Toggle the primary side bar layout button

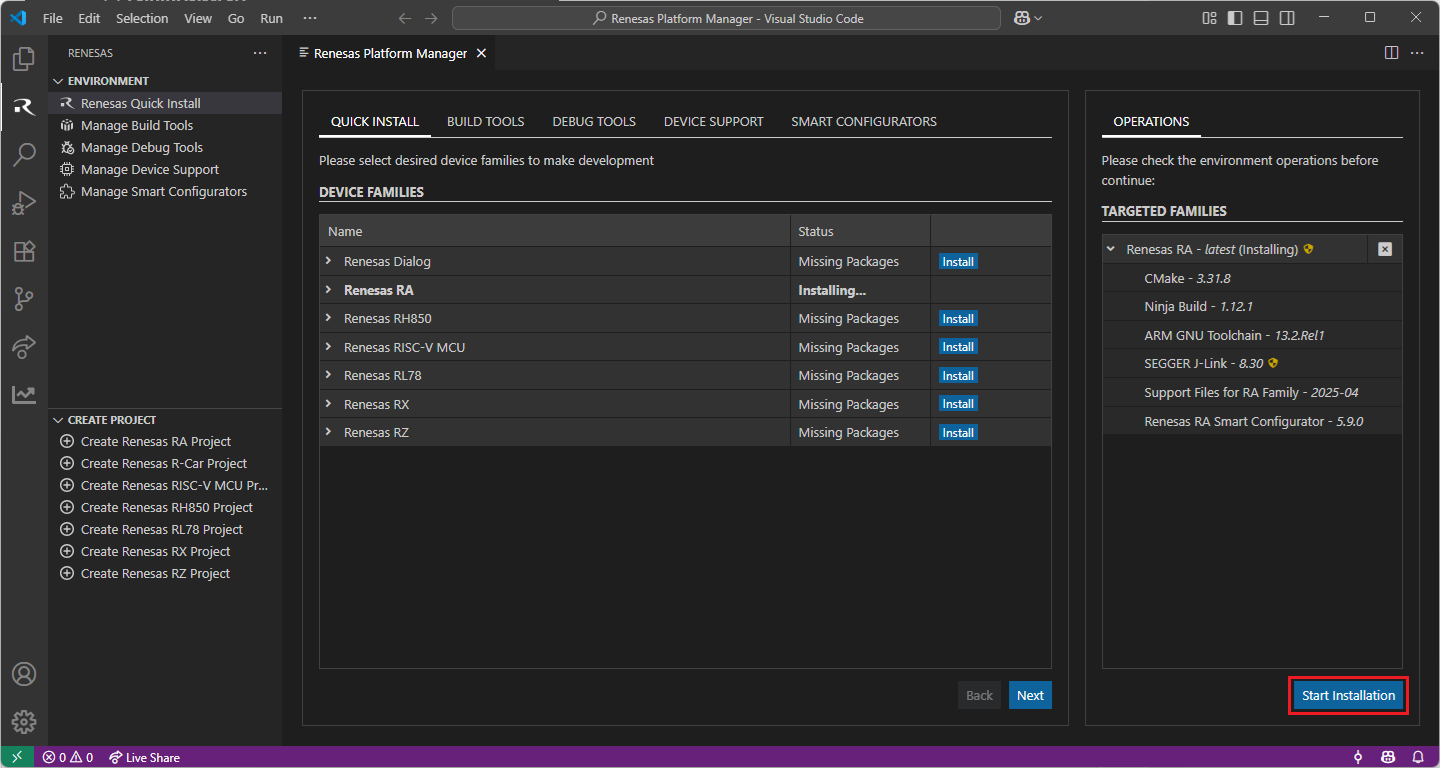[1235, 18]
